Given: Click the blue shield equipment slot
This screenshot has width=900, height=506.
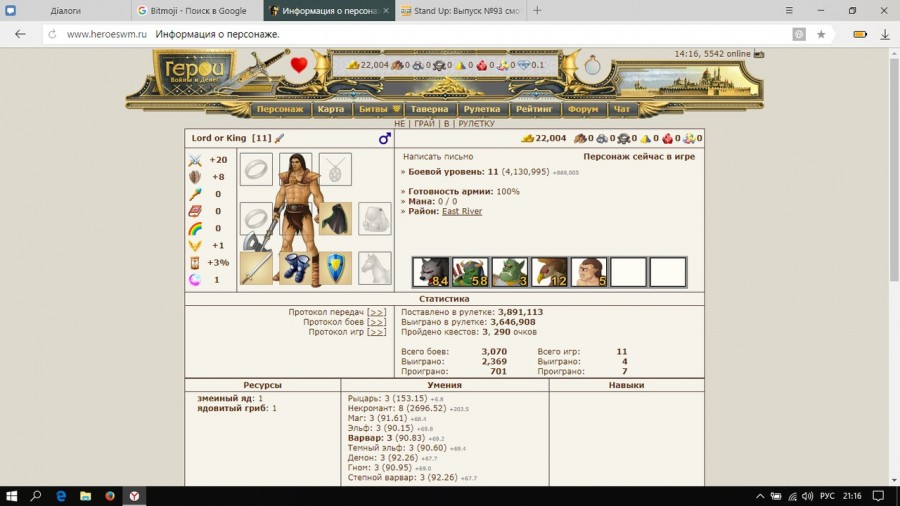Looking at the screenshot, I should [x=335, y=267].
